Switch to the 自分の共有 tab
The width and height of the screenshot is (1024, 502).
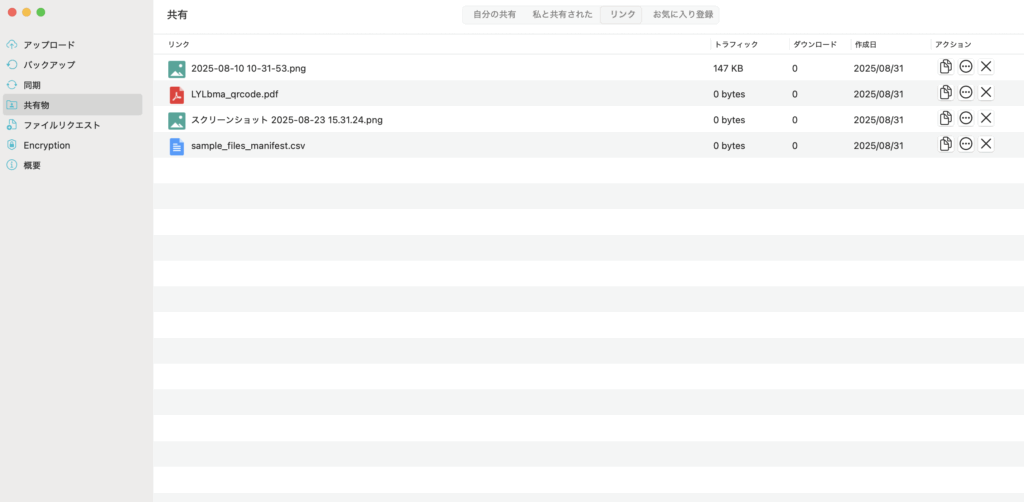(494, 15)
